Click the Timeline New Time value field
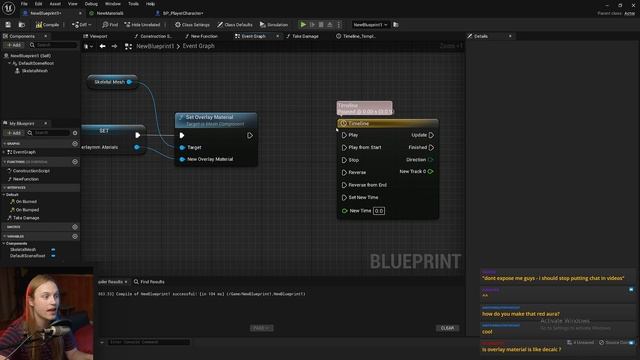Viewport: 640px width, 360px height. point(379,211)
